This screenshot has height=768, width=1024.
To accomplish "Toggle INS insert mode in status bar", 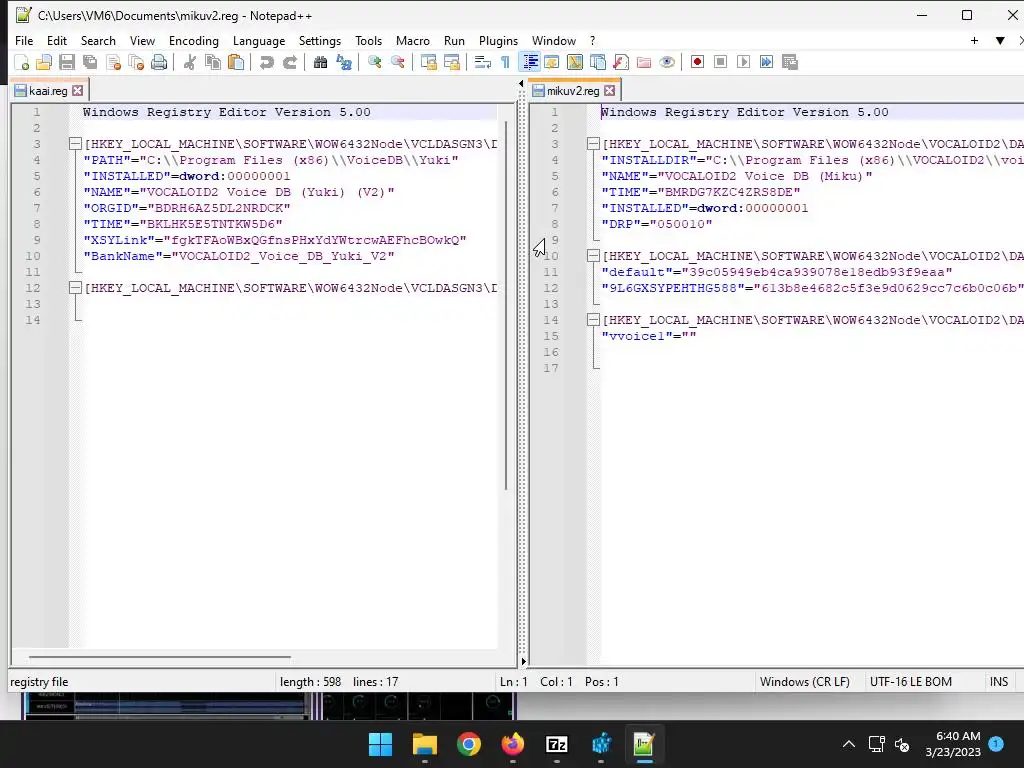I will coord(999,682).
